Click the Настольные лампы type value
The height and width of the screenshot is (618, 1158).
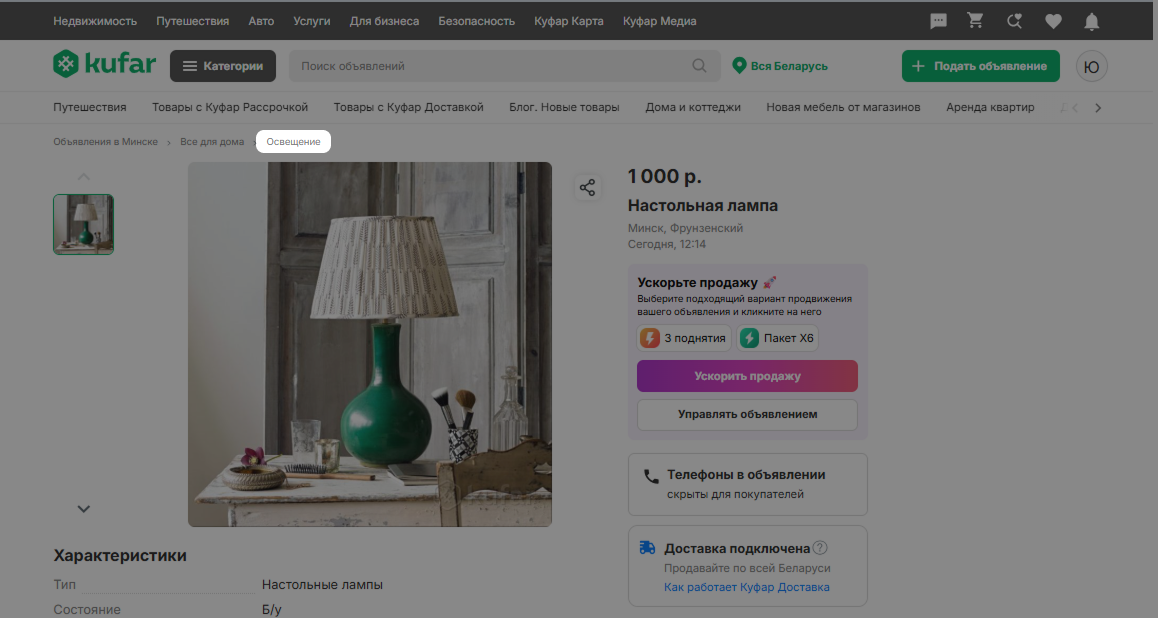322,585
